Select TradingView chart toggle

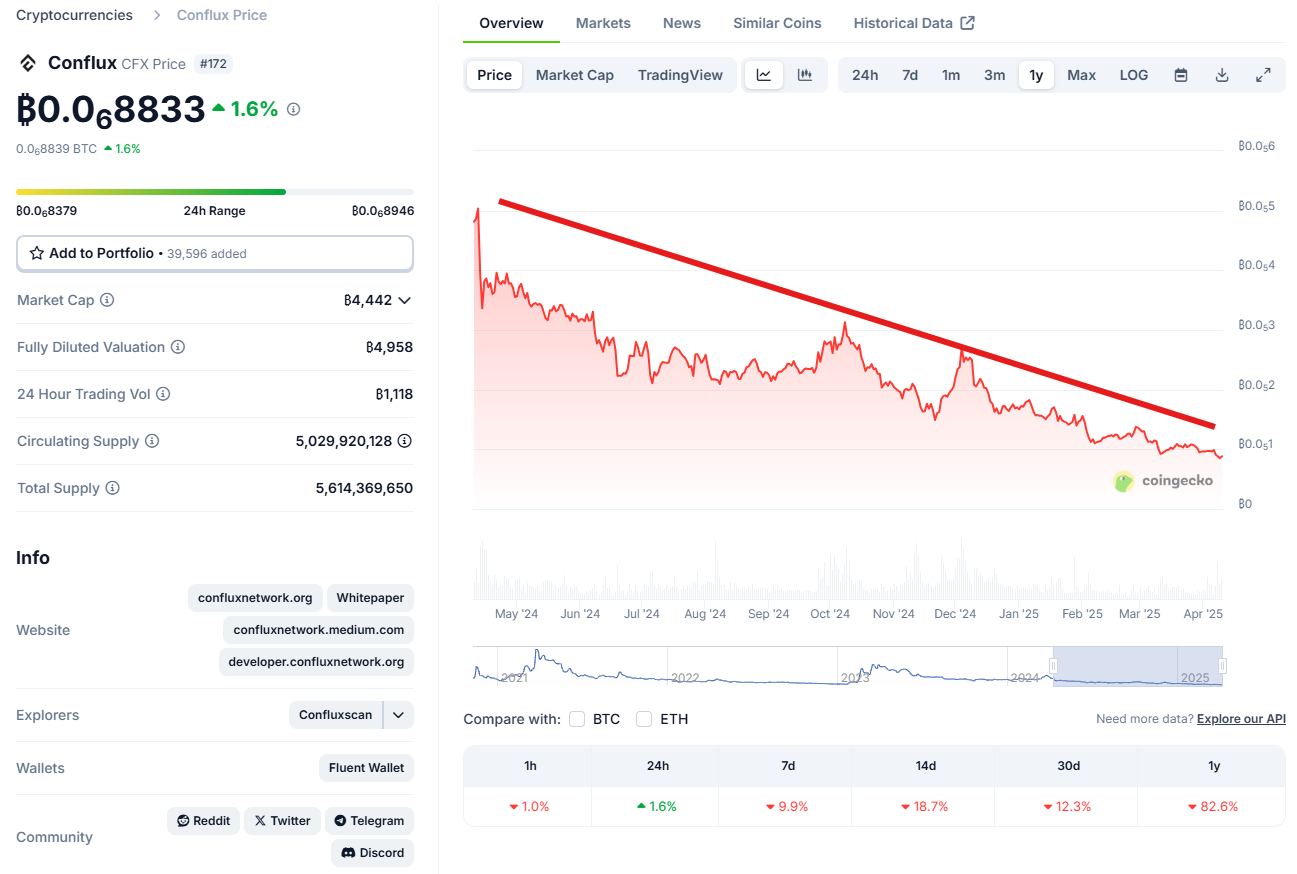pos(680,75)
